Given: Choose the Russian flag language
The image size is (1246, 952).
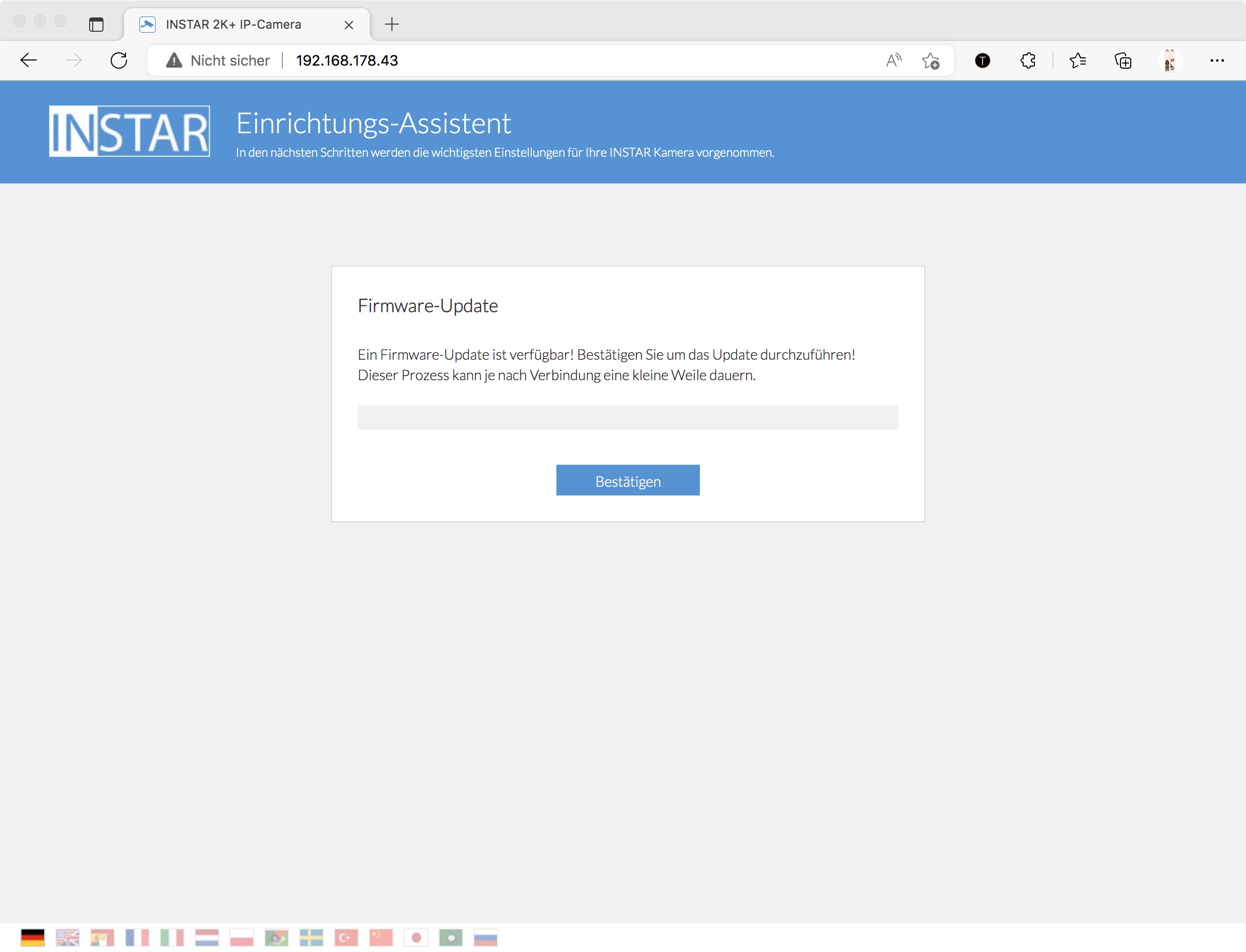Looking at the screenshot, I should pos(486,937).
